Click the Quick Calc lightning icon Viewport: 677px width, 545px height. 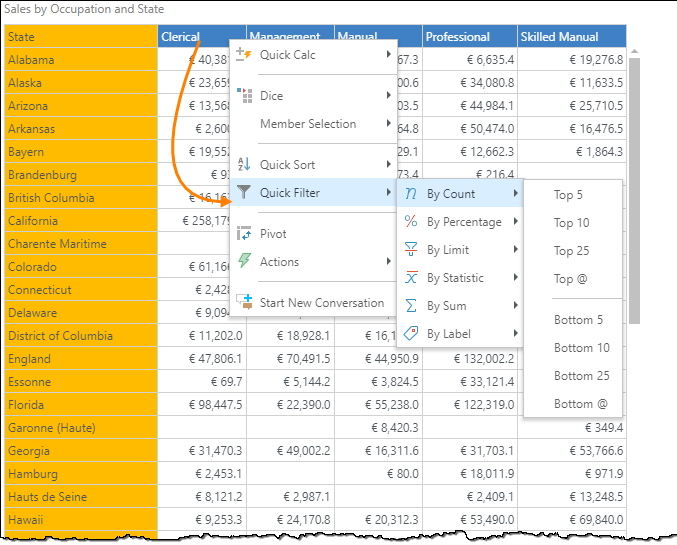244,55
